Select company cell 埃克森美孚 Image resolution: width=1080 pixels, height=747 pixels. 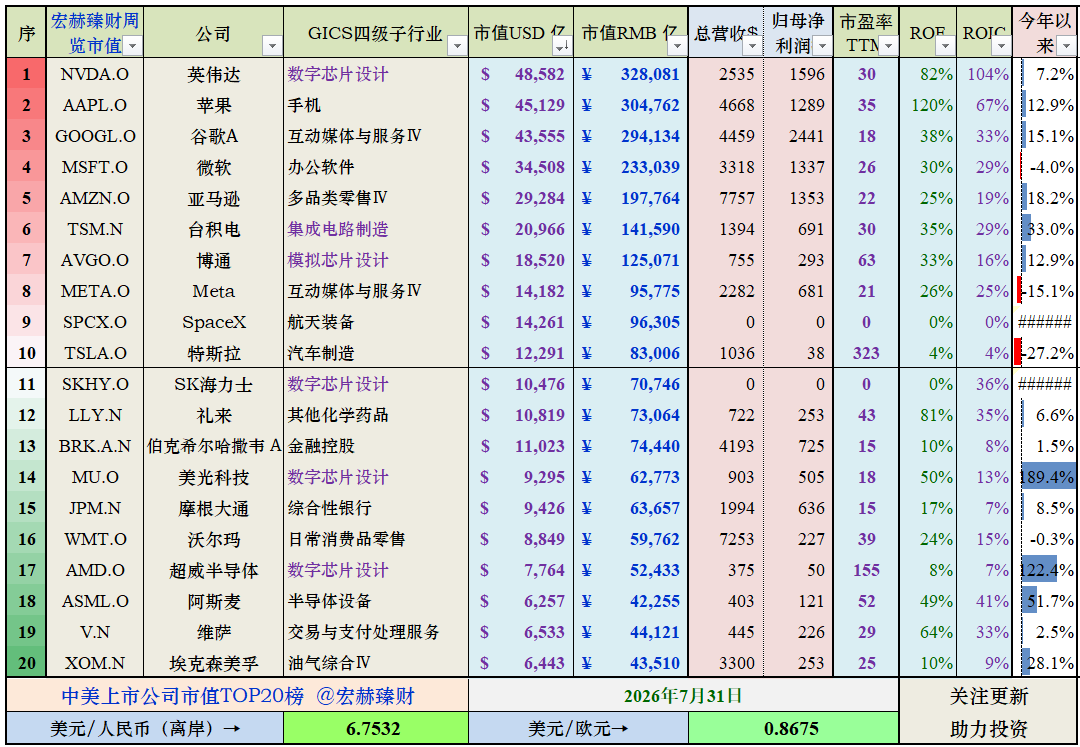coord(214,663)
